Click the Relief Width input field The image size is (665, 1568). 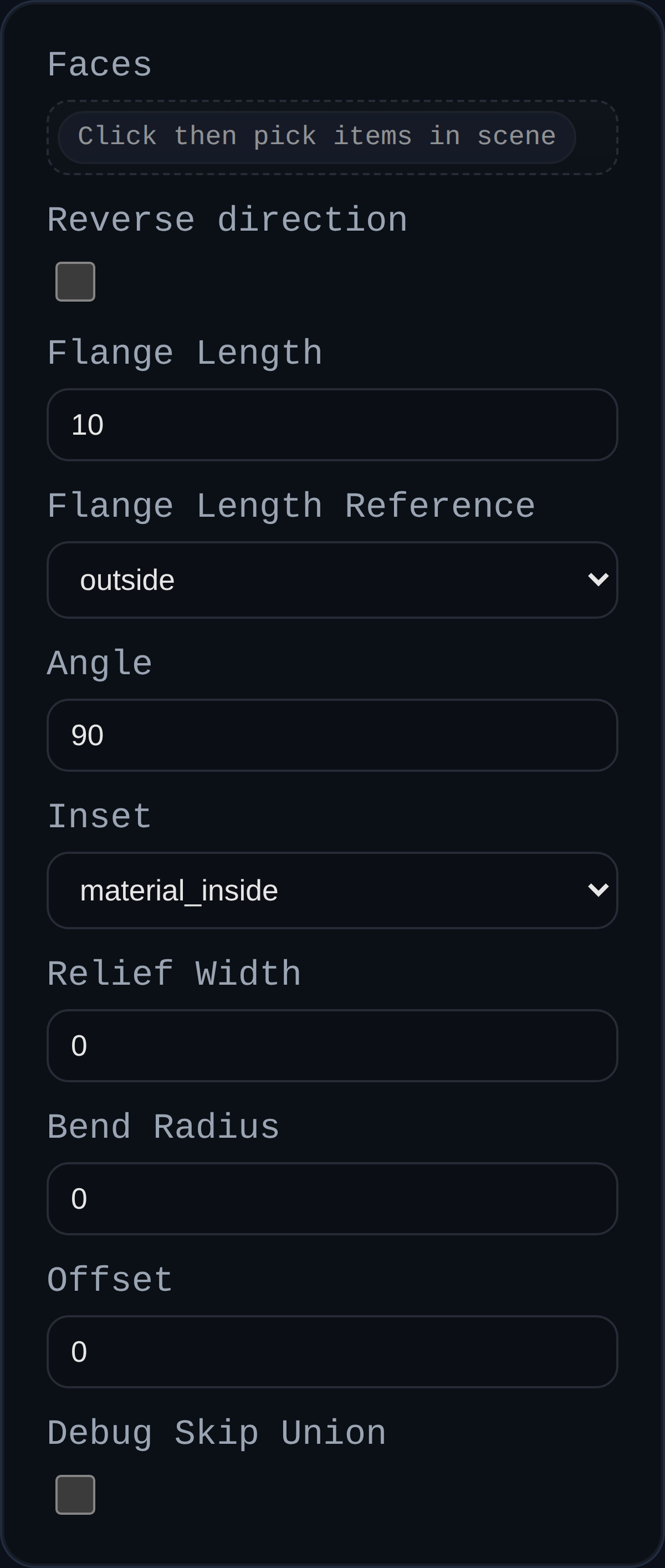pyautogui.click(x=332, y=1045)
